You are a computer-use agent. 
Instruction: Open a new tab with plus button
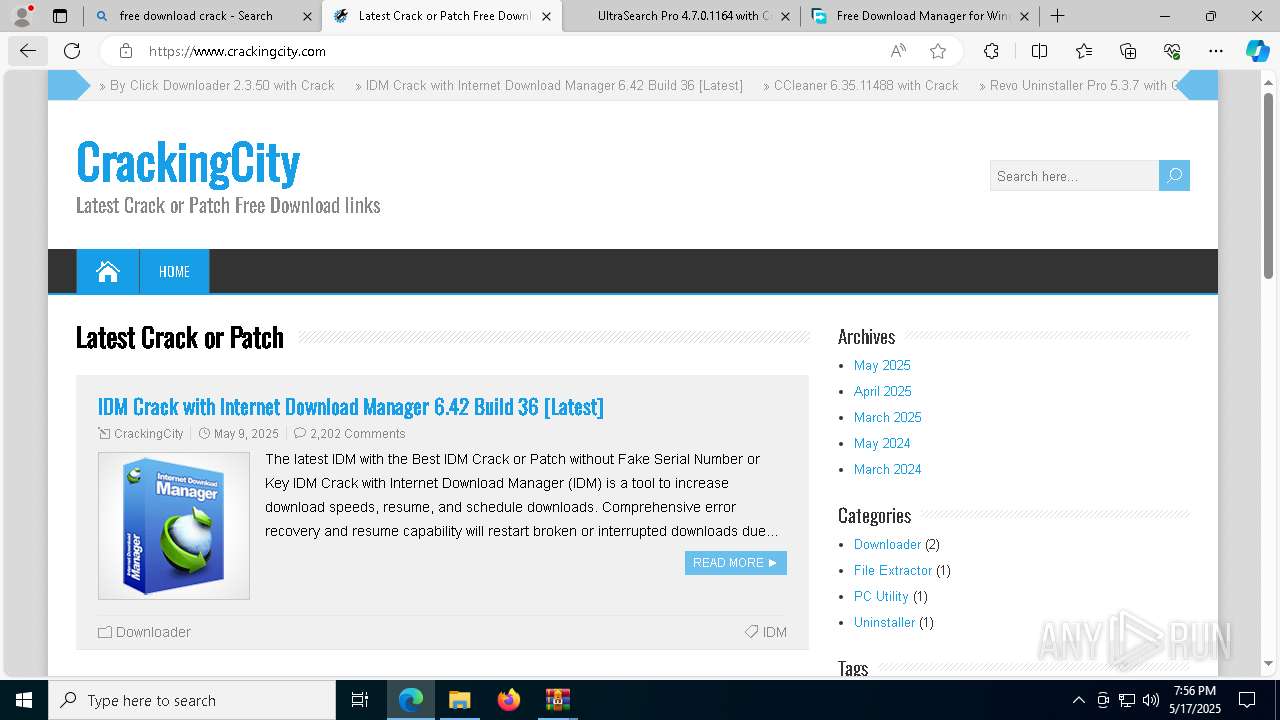1057,16
